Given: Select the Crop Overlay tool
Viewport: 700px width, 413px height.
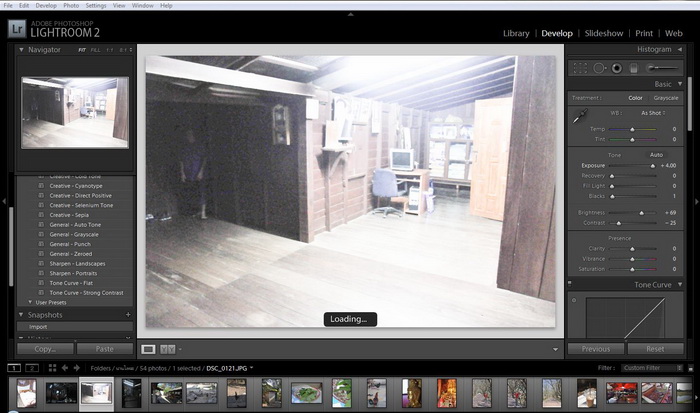Looking at the screenshot, I should click(580, 68).
